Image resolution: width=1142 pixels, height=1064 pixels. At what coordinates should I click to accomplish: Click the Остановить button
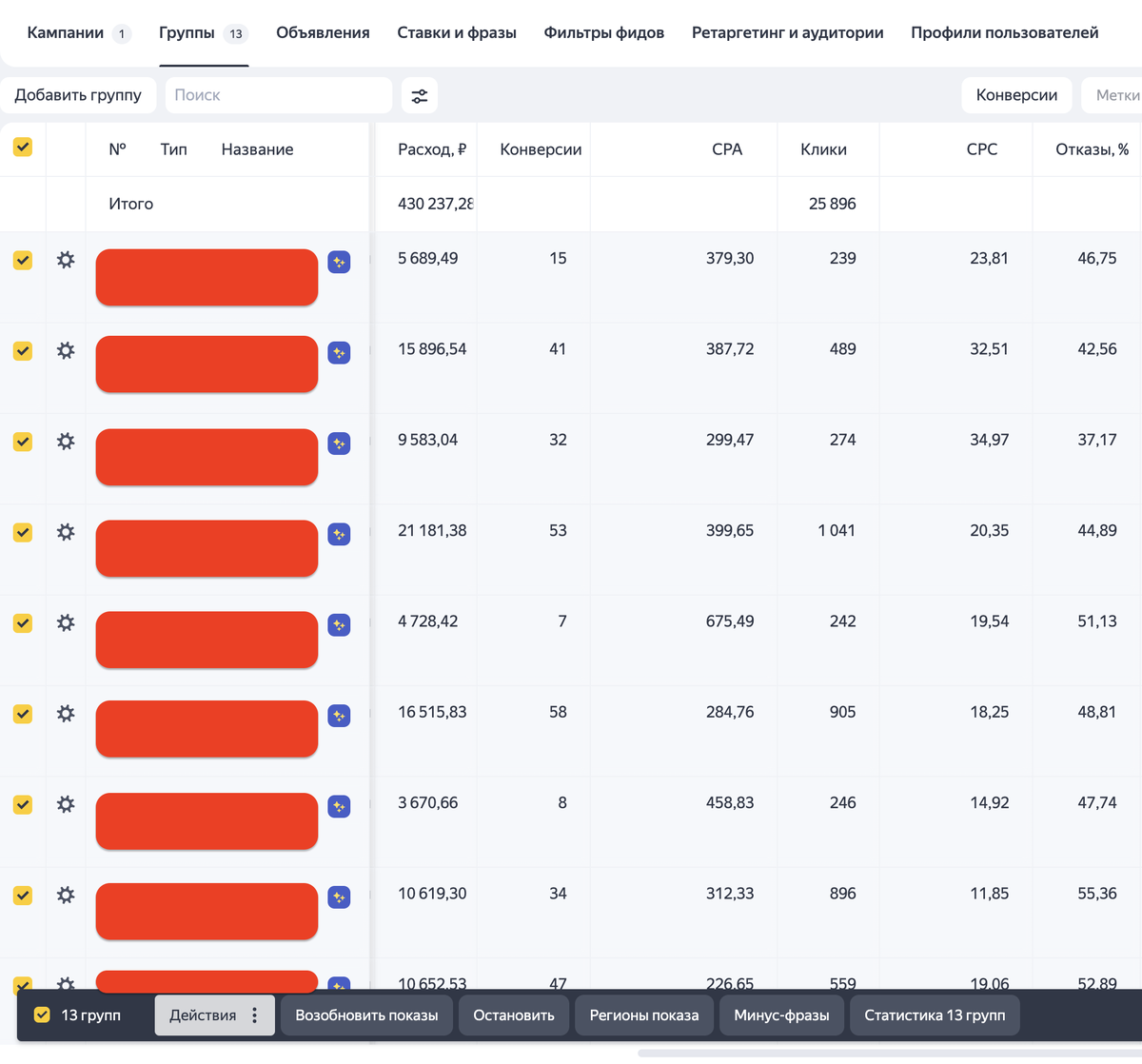514,1015
